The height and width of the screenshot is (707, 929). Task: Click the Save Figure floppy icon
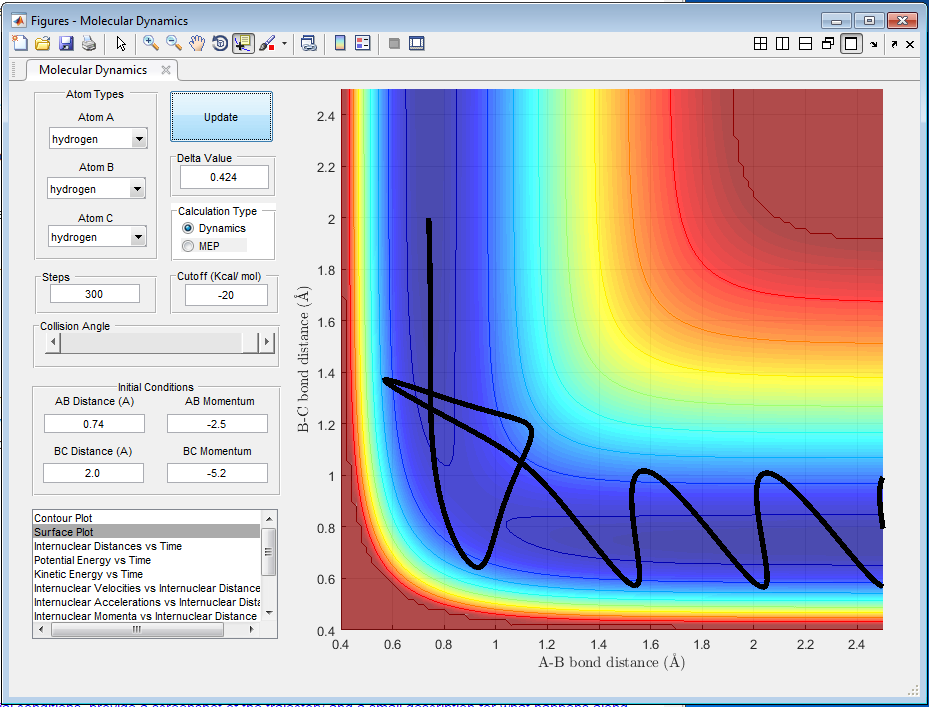click(66, 43)
